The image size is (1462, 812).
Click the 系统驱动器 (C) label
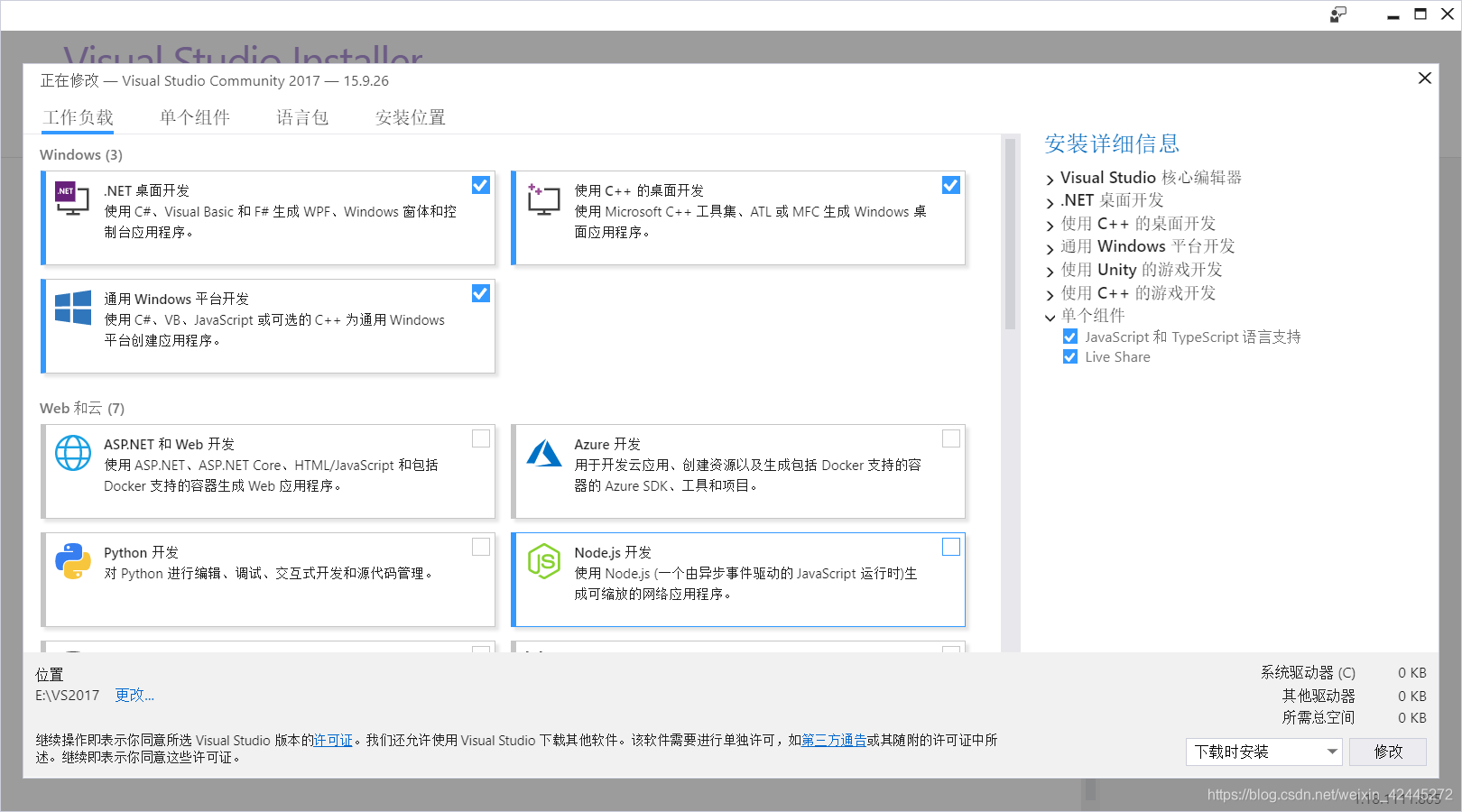tap(1308, 672)
